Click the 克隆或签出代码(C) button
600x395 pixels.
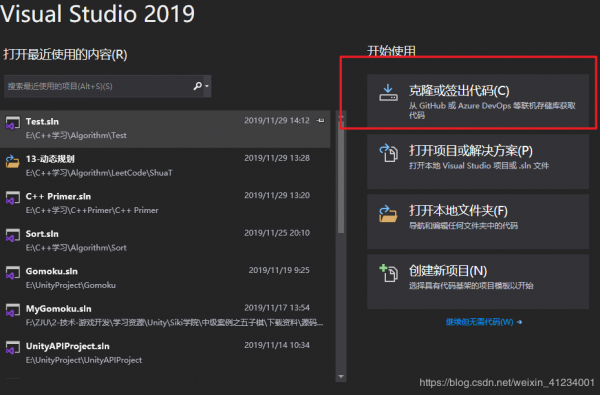pos(478,101)
